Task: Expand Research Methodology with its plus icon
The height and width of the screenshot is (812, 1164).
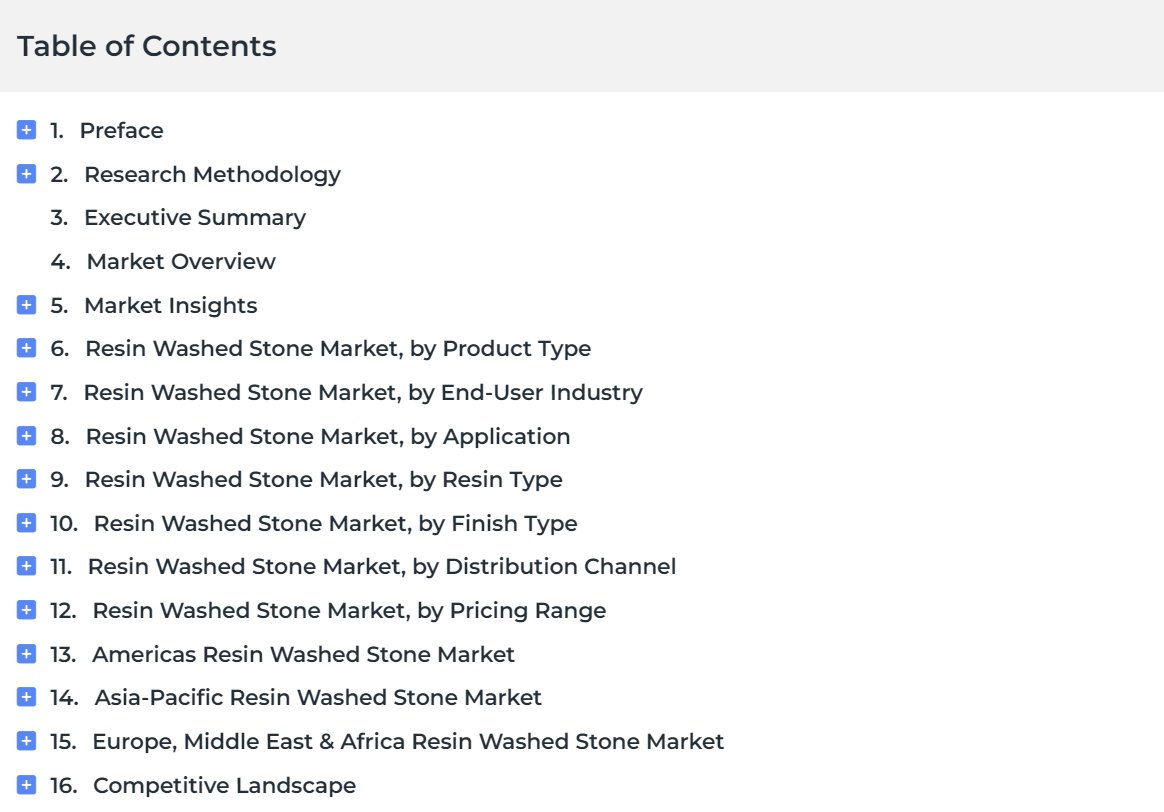Action: (x=26, y=174)
